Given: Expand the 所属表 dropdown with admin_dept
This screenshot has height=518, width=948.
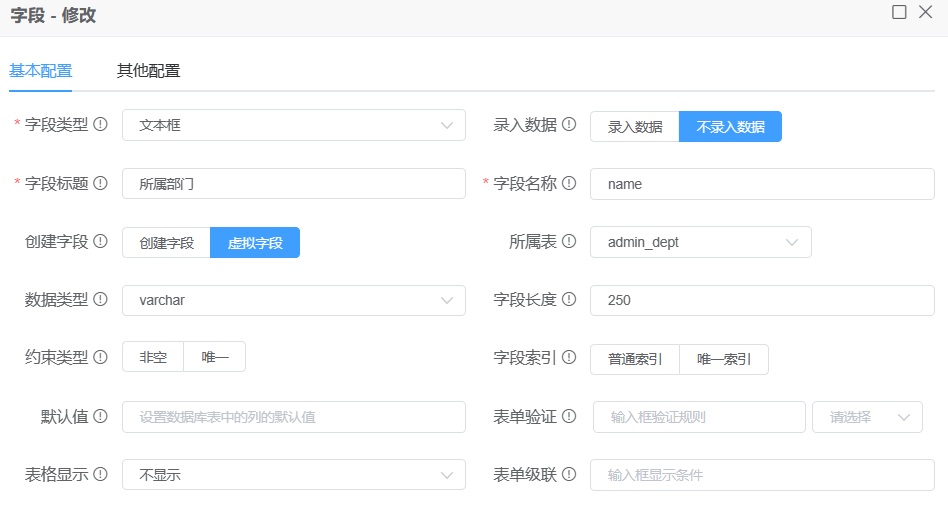Looking at the screenshot, I should click(x=700, y=243).
